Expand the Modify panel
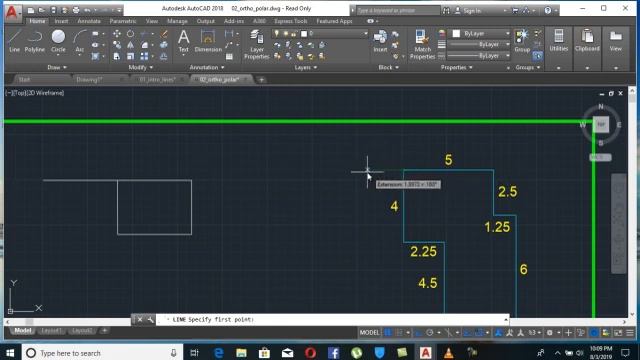 coord(140,67)
